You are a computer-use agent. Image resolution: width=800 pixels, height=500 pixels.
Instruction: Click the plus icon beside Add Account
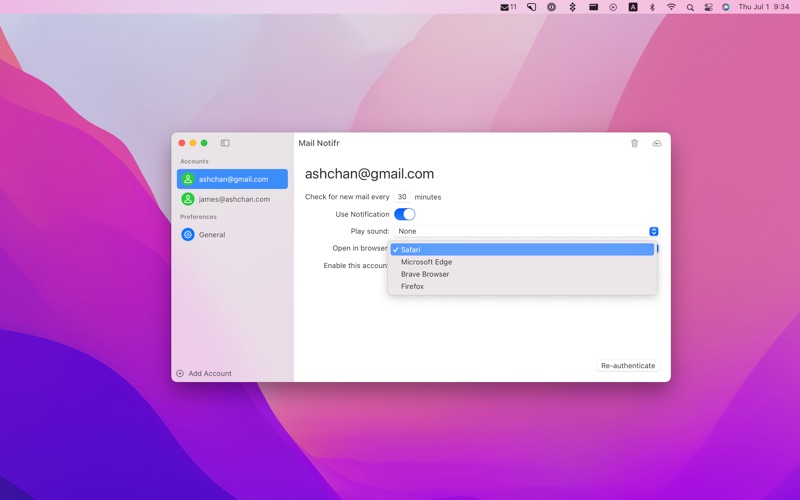[x=180, y=373]
